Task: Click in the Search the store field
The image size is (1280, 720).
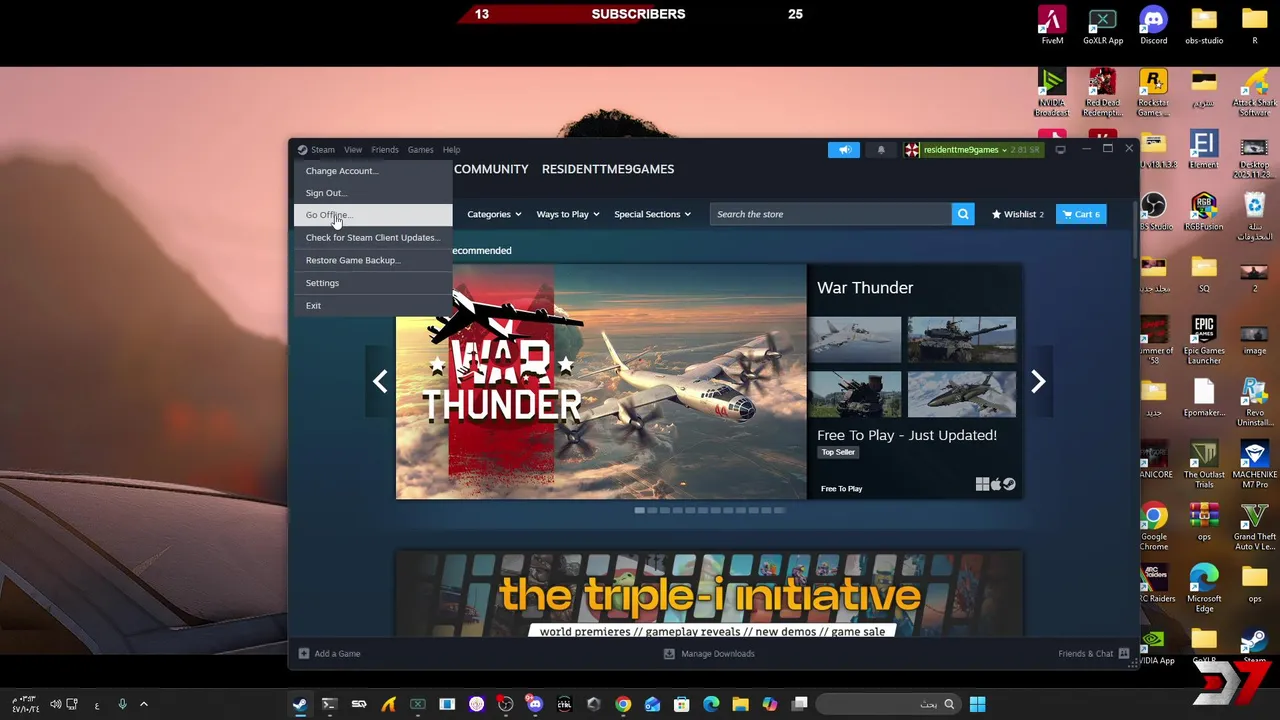Action: 830,214
